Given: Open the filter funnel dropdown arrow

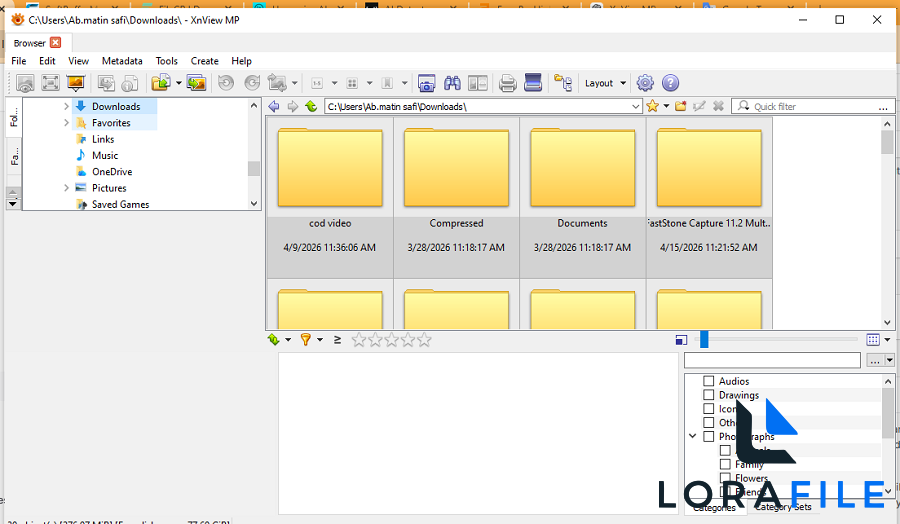Looking at the screenshot, I should (x=320, y=340).
